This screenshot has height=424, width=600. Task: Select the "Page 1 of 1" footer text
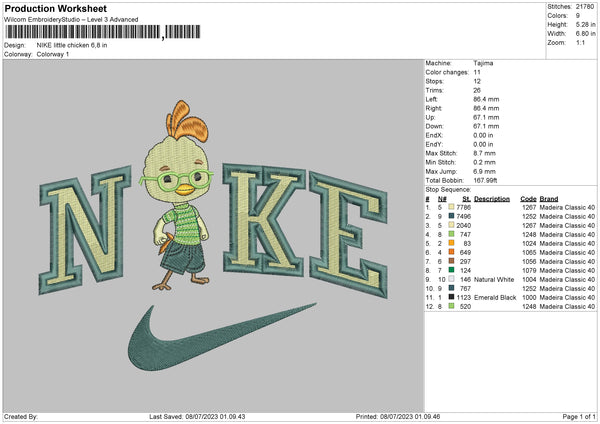(x=579, y=416)
